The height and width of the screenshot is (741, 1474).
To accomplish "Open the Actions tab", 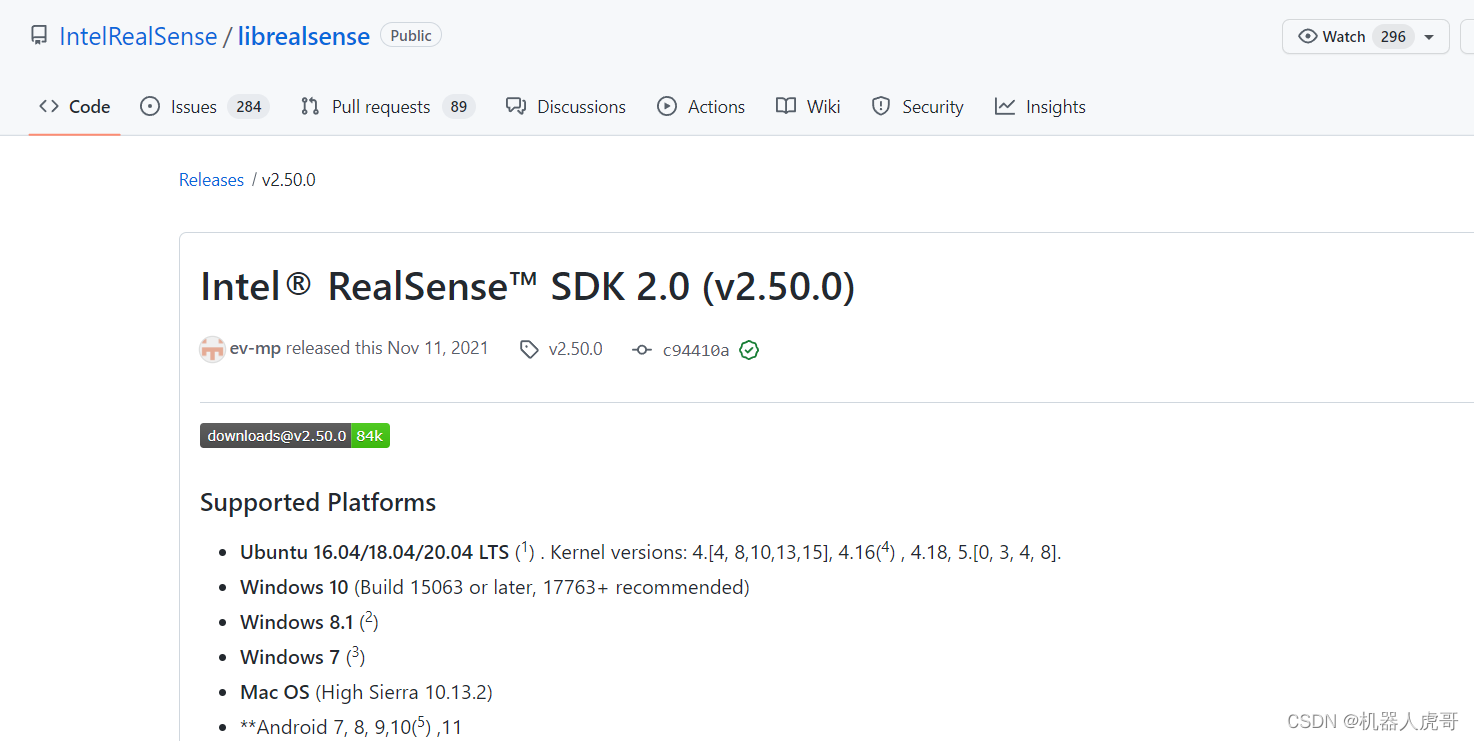I will coord(701,106).
